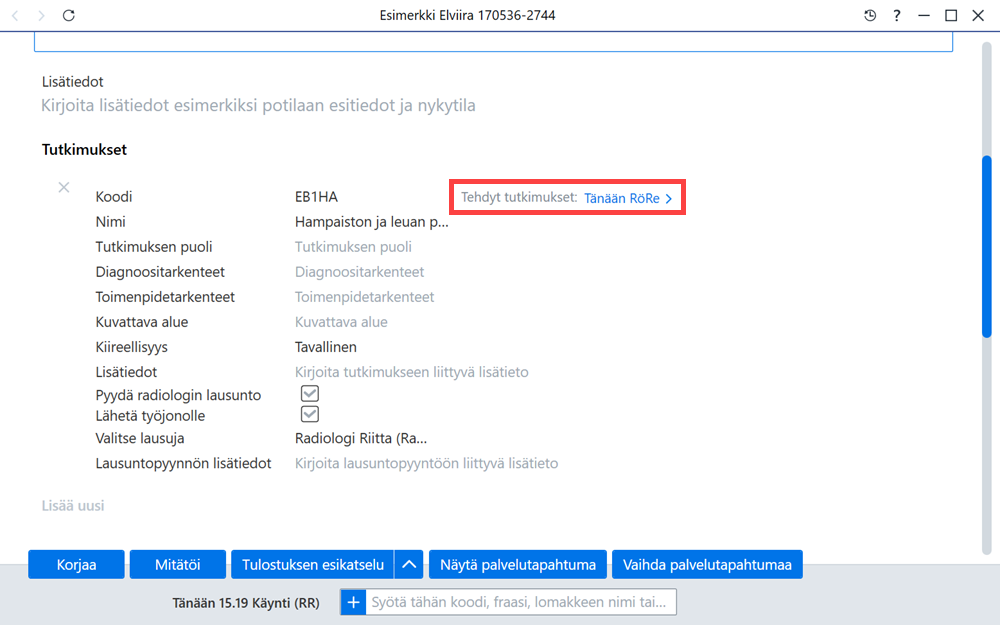Image resolution: width=1000 pixels, height=625 pixels.
Task: Remove the EB1HA examination with X icon
Action: [x=64, y=187]
